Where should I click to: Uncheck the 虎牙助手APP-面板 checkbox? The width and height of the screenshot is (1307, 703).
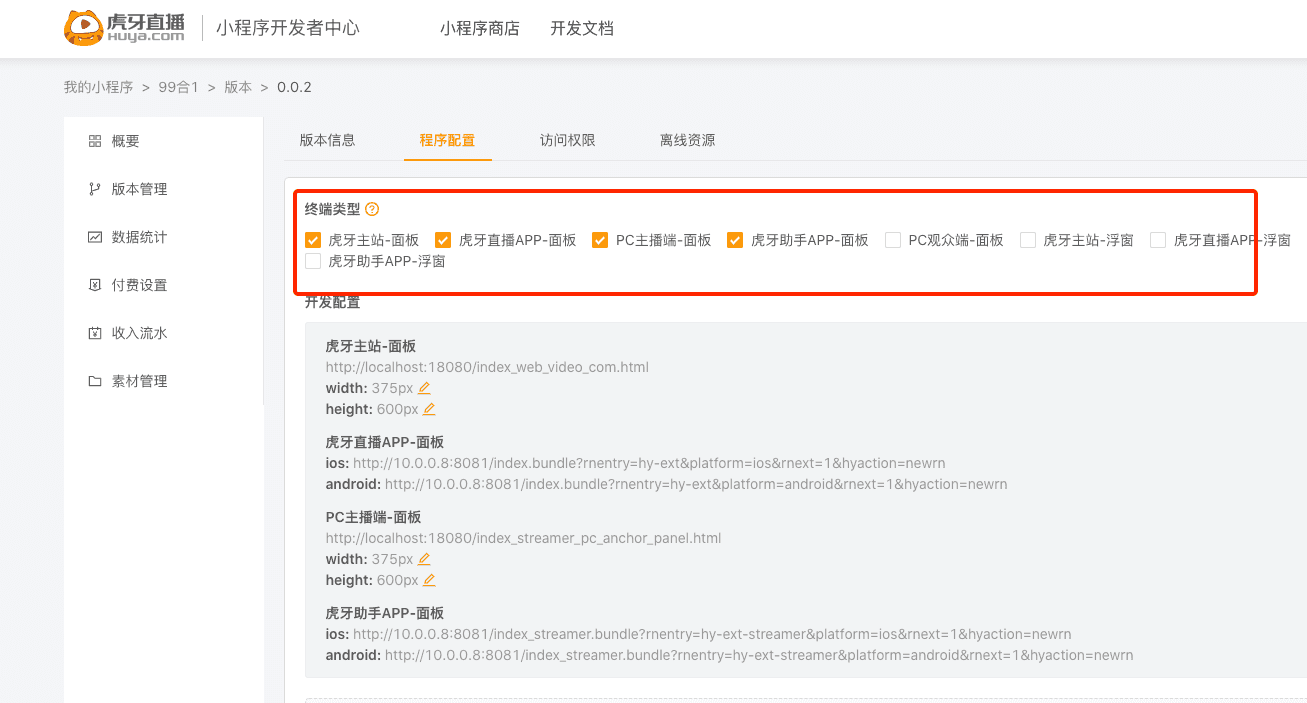point(735,240)
